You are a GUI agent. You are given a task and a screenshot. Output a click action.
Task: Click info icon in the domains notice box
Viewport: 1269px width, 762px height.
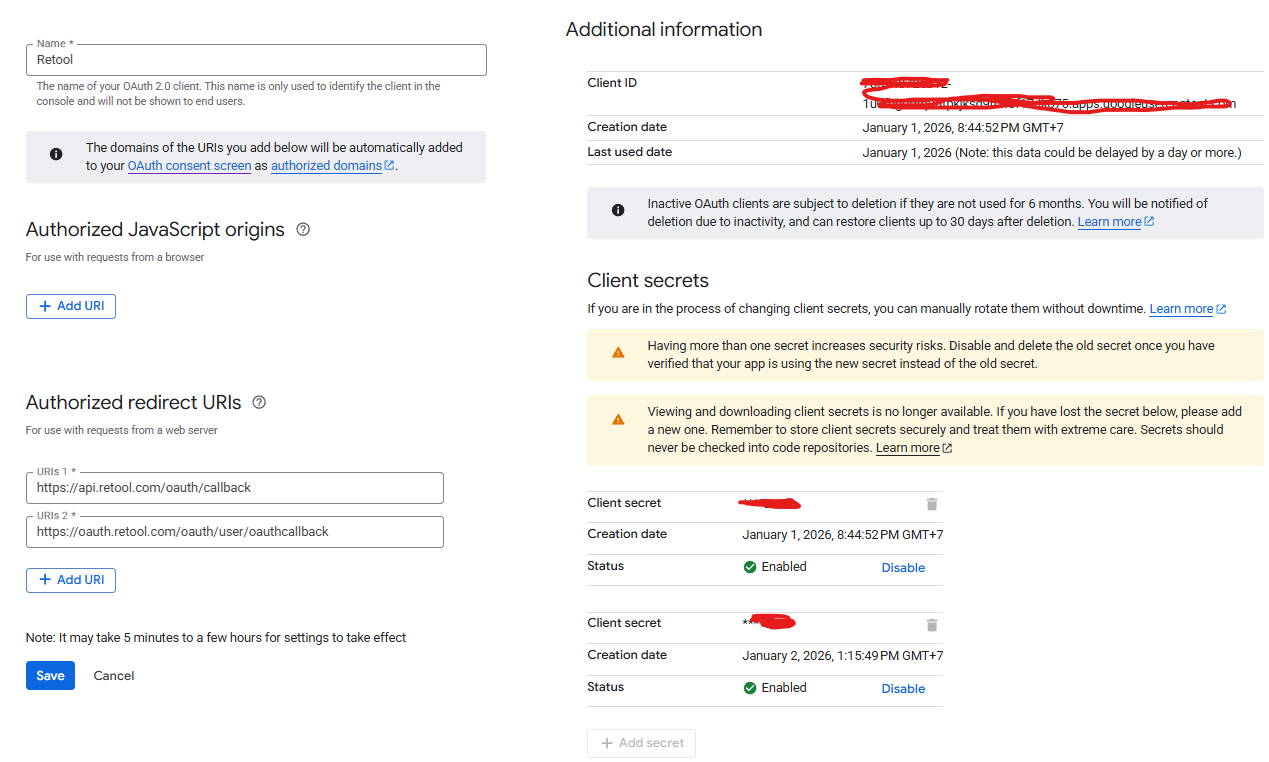(56, 155)
